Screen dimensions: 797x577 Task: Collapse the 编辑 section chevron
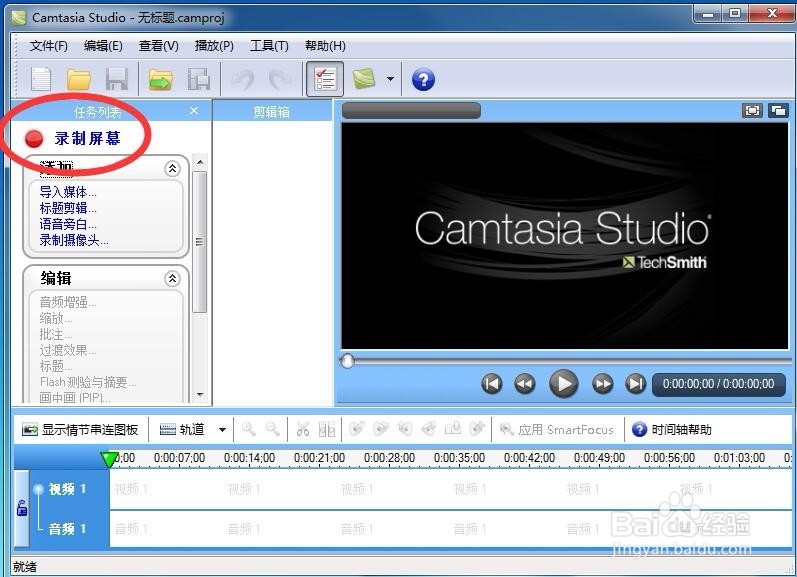[172, 278]
